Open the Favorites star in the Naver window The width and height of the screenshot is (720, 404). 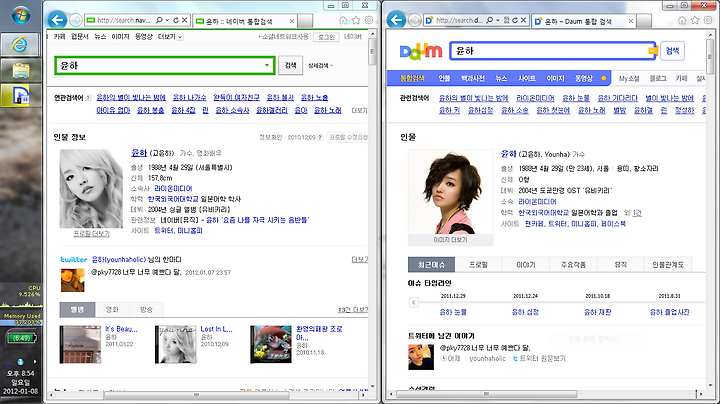(356, 20)
